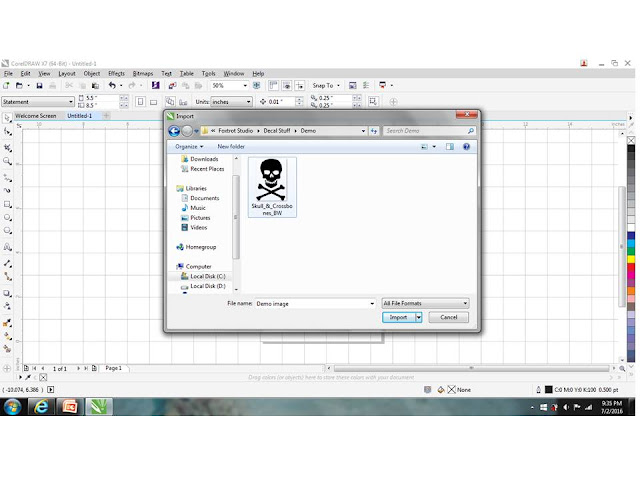Select the Zoom tool in toolbox

coord(7,161)
